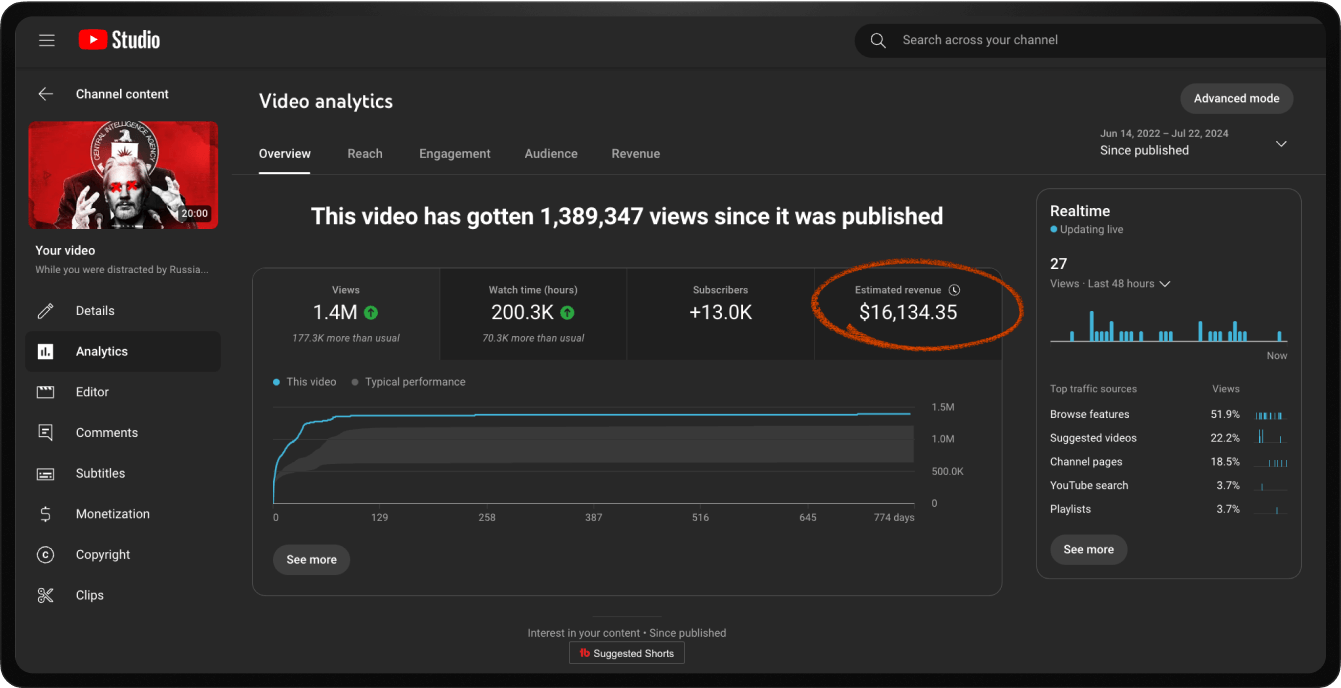This screenshot has height=688, width=1341.
Task: Expand the date range dropdown chevron
Action: point(1281,144)
